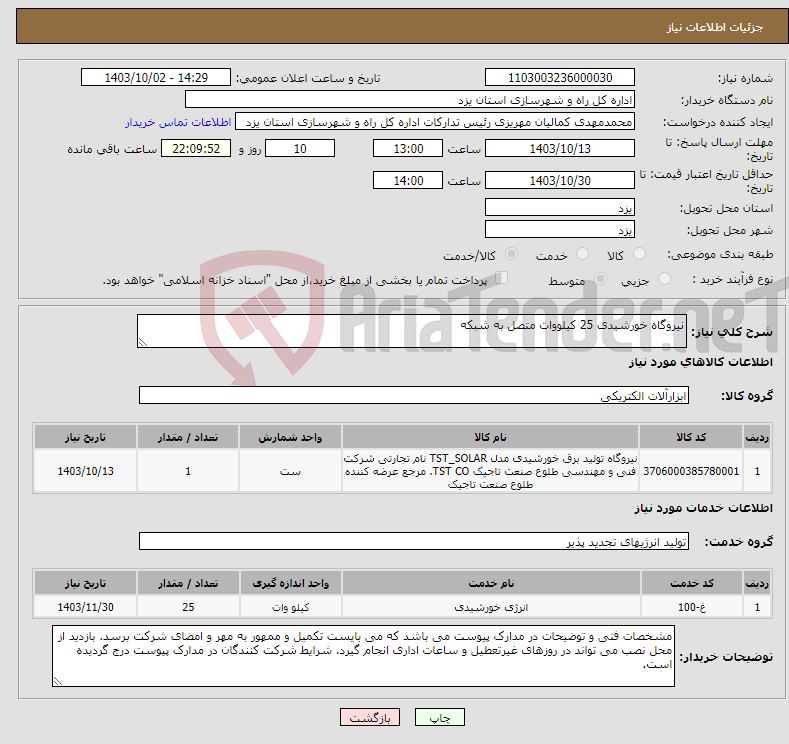Click the delivery city field یزد

pyautogui.click(x=560, y=229)
